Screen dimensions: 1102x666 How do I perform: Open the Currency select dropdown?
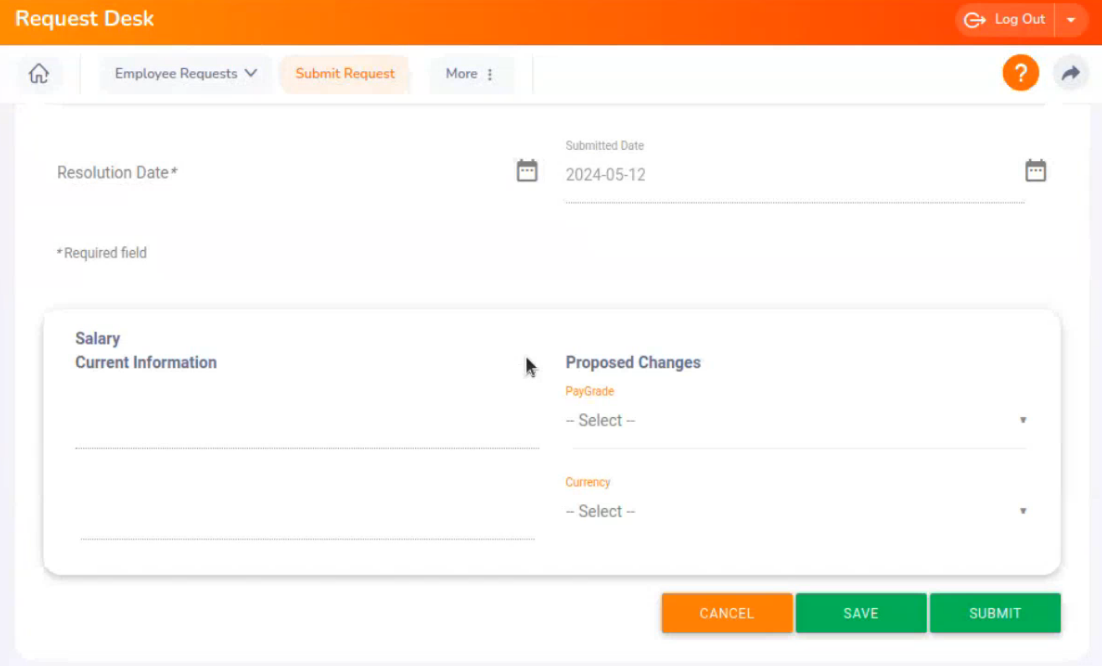click(x=796, y=512)
